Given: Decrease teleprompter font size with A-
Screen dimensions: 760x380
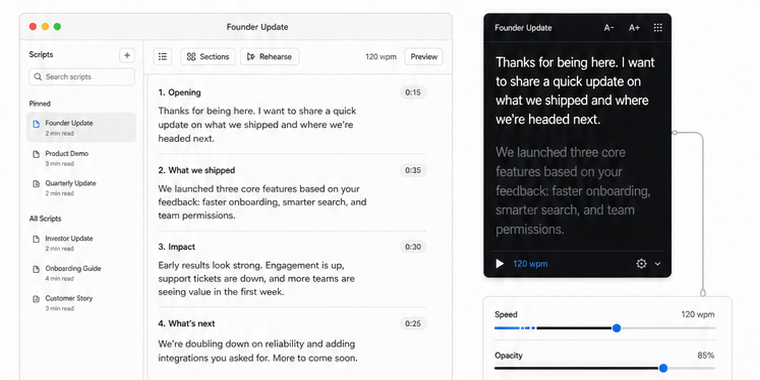Looking at the screenshot, I should tap(609, 28).
